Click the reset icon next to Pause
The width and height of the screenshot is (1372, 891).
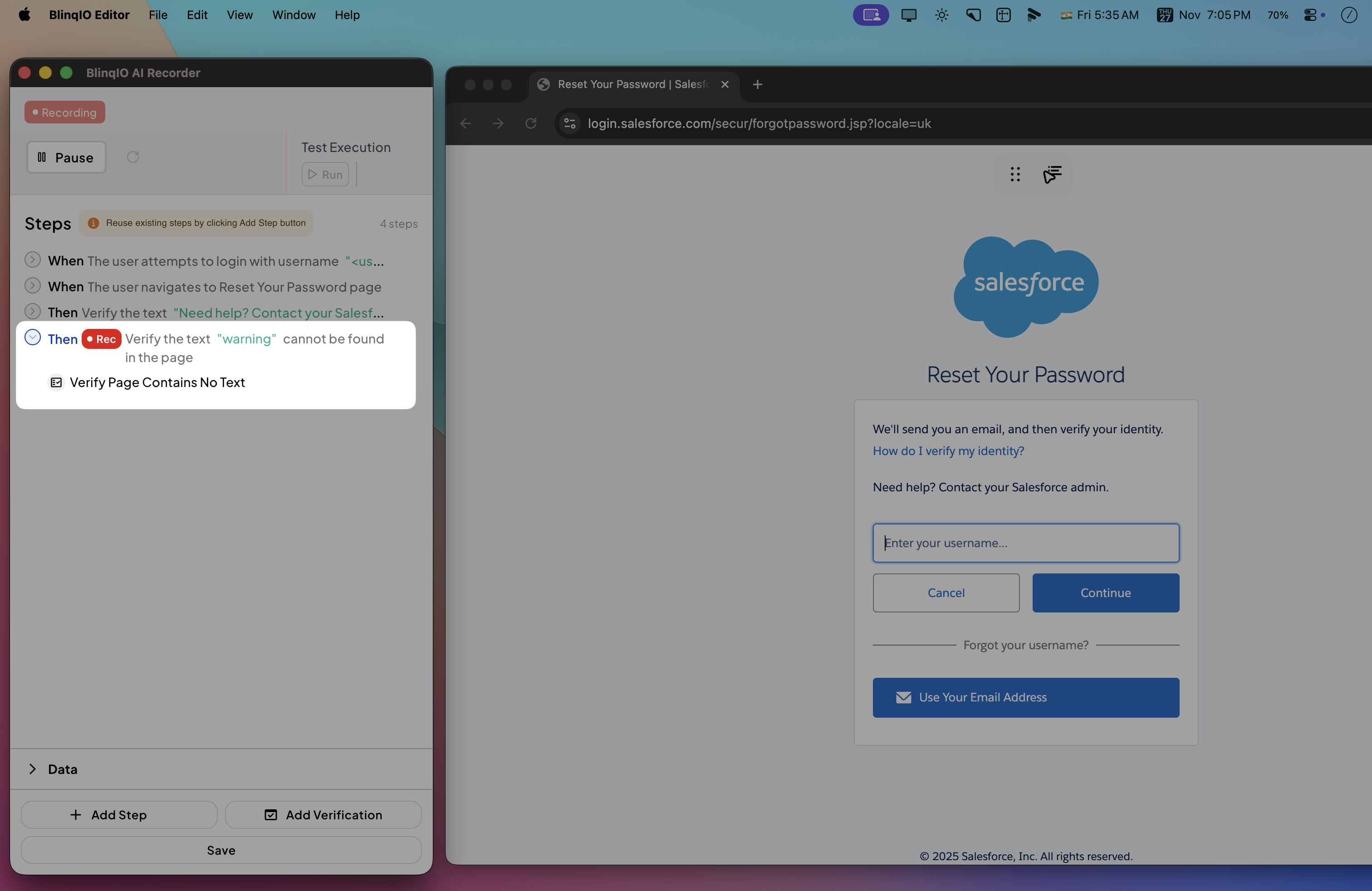click(x=133, y=157)
